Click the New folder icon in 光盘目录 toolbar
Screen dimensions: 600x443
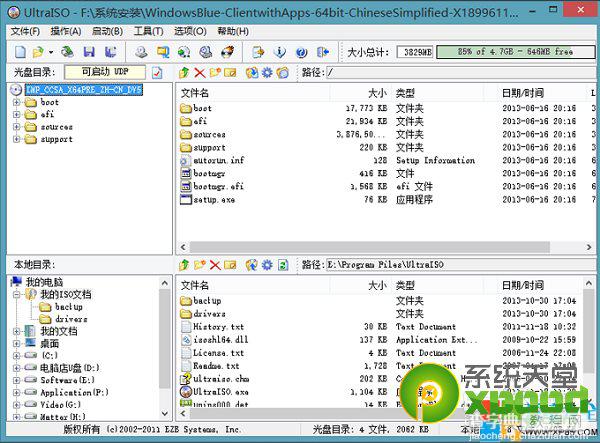tap(215, 72)
